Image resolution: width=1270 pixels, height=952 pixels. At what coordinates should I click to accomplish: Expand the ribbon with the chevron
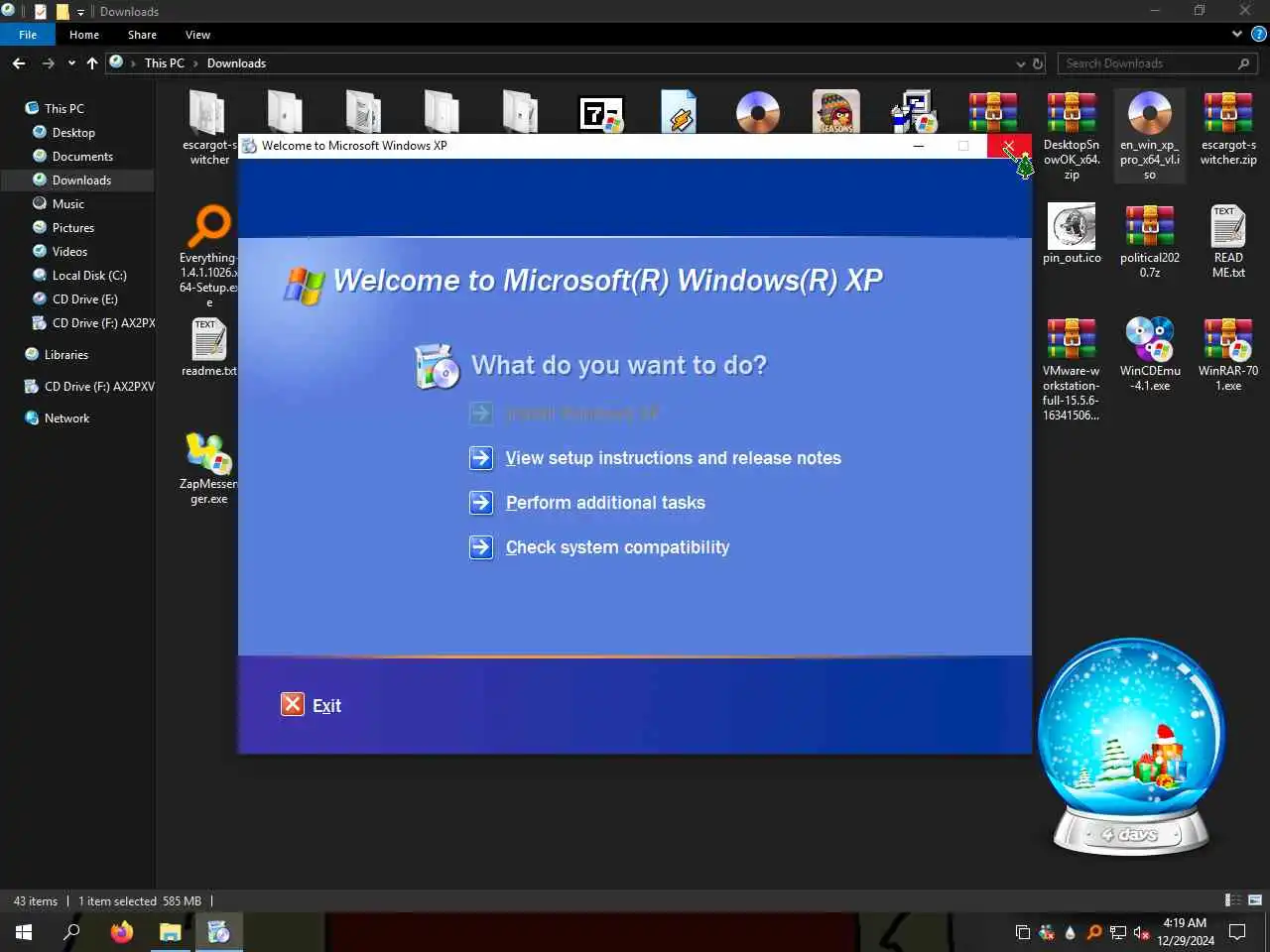(1237, 34)
